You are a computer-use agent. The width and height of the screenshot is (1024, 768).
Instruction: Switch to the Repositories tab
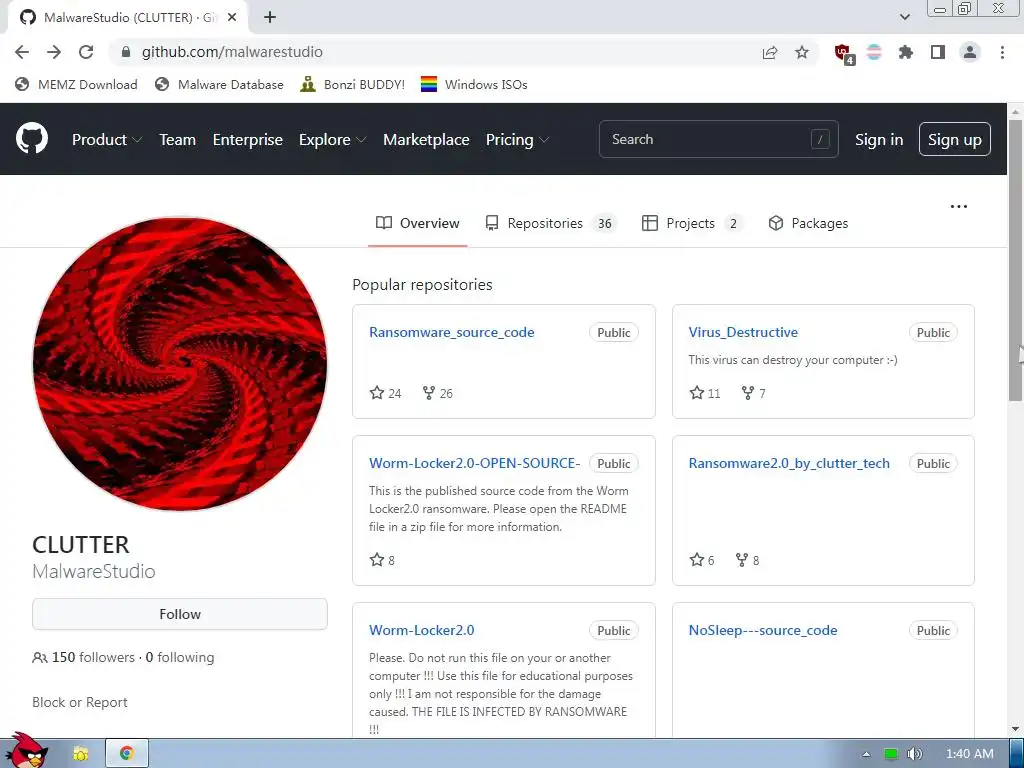(551, 223)
